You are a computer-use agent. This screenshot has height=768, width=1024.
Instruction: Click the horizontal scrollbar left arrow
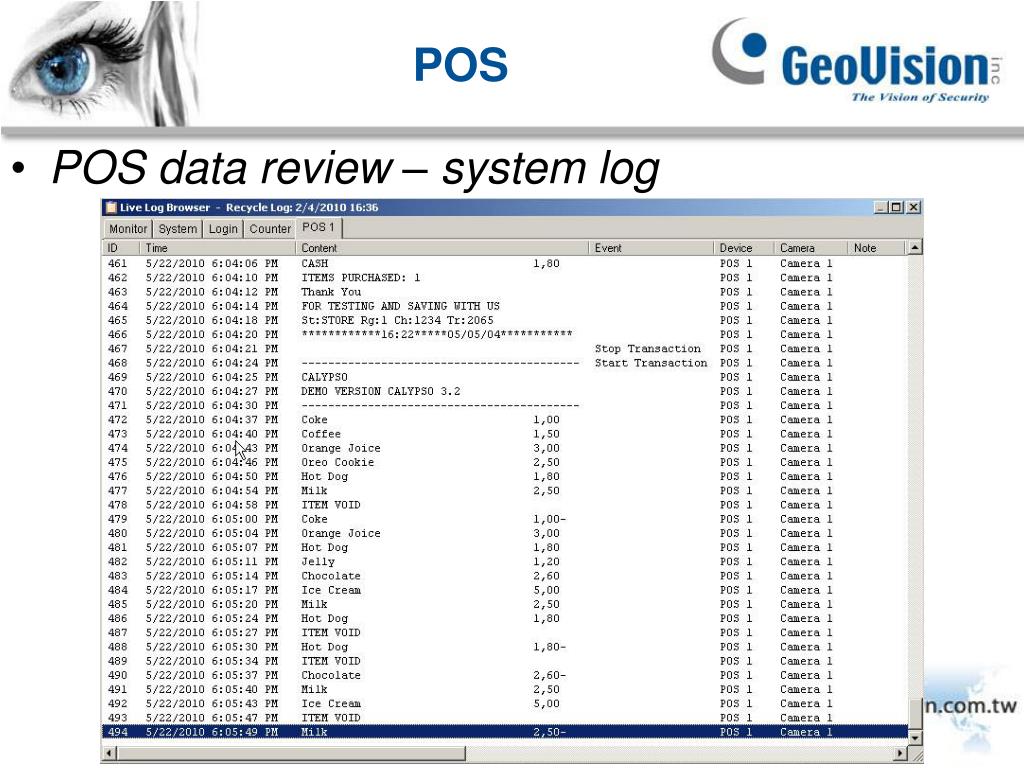(x=110, y=754)
